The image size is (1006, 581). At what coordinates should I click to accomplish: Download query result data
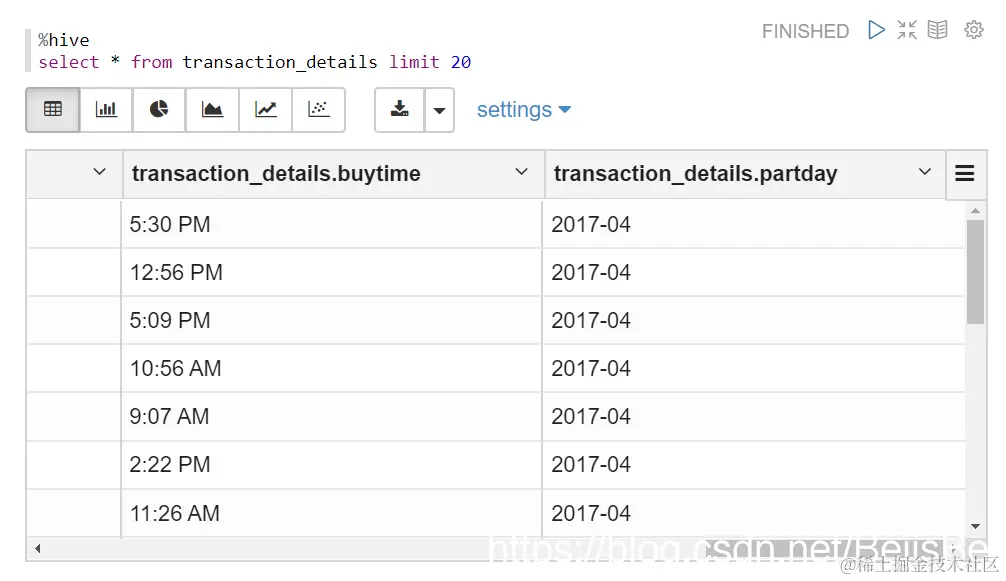tap(400, 110)
